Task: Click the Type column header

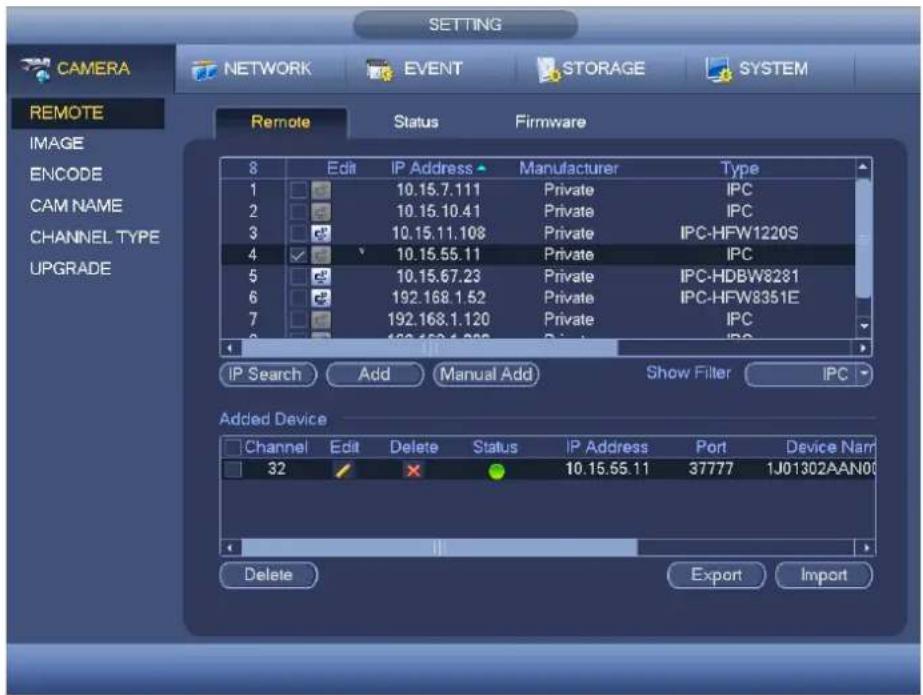Action: (x=740, y=169)
